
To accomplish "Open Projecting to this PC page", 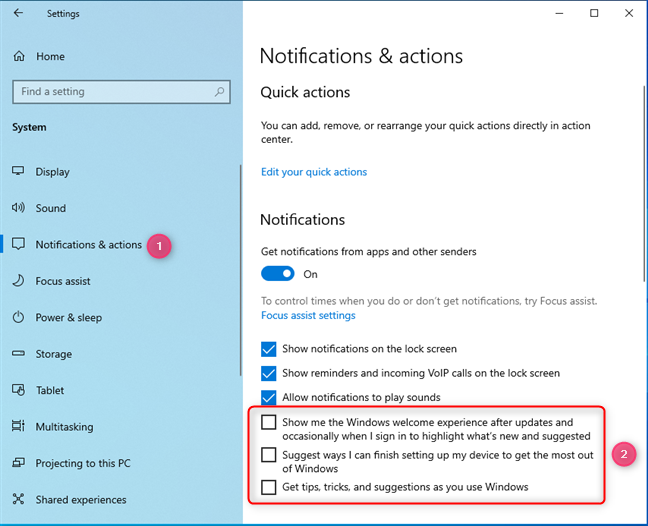I will (83, 463).
